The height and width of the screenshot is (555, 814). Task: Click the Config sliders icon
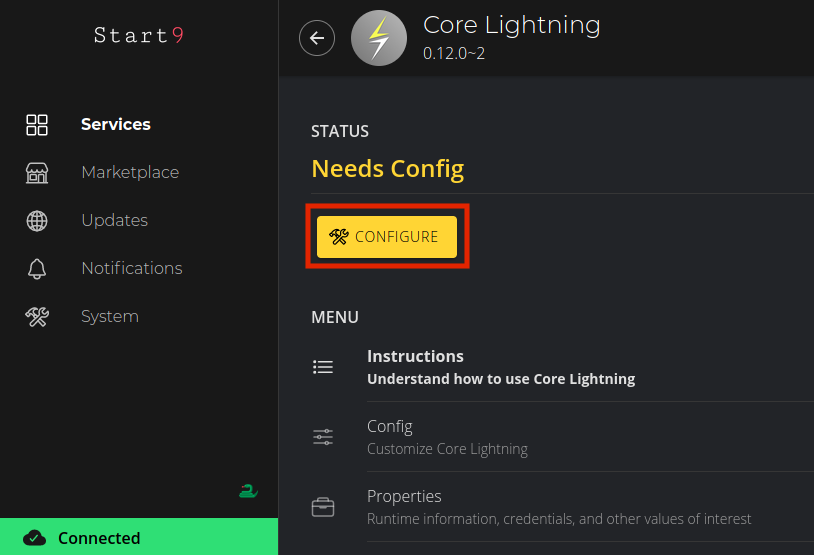[323, 437]
